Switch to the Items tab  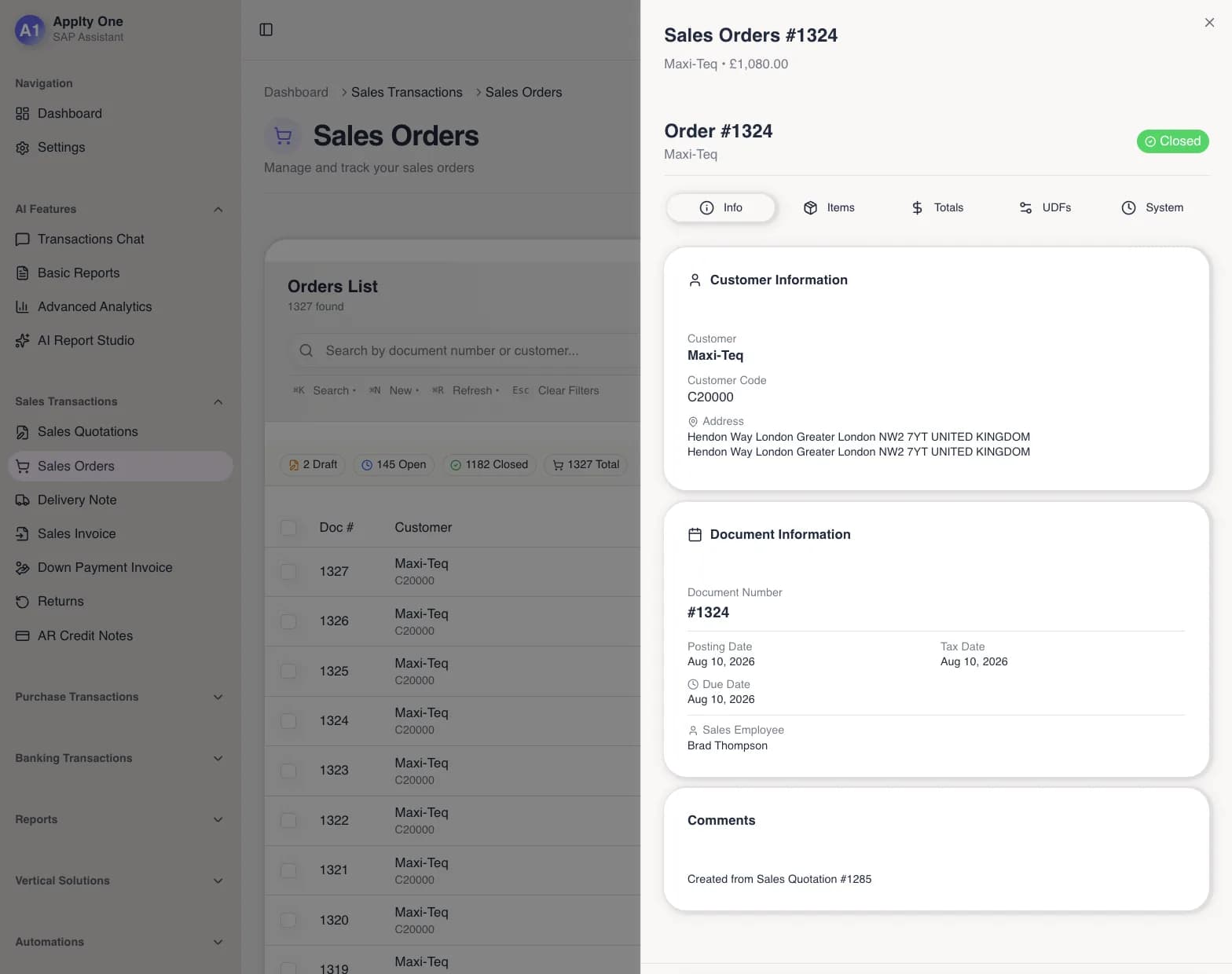(x=829, y=208)
